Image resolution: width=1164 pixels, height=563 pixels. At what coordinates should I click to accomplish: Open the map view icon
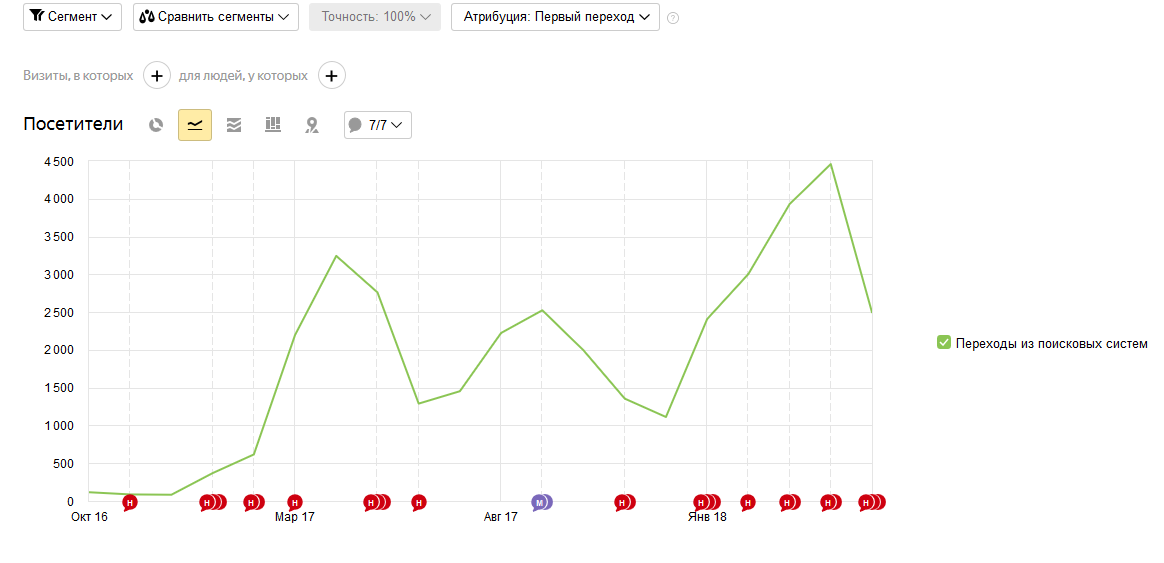coord(312,125)
